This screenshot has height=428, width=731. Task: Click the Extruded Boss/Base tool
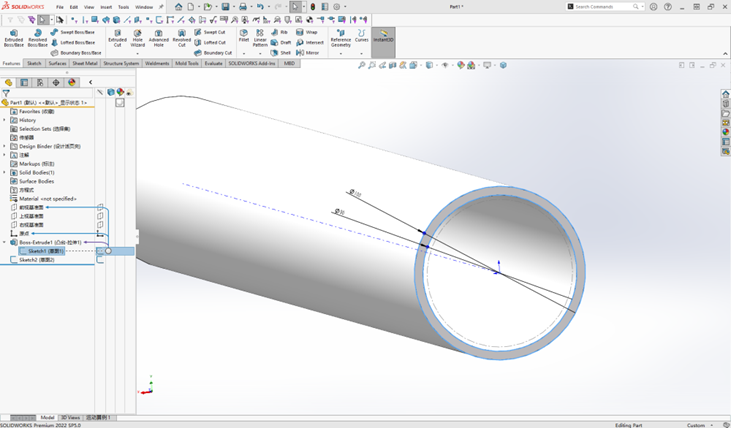[x=14, y=38]
